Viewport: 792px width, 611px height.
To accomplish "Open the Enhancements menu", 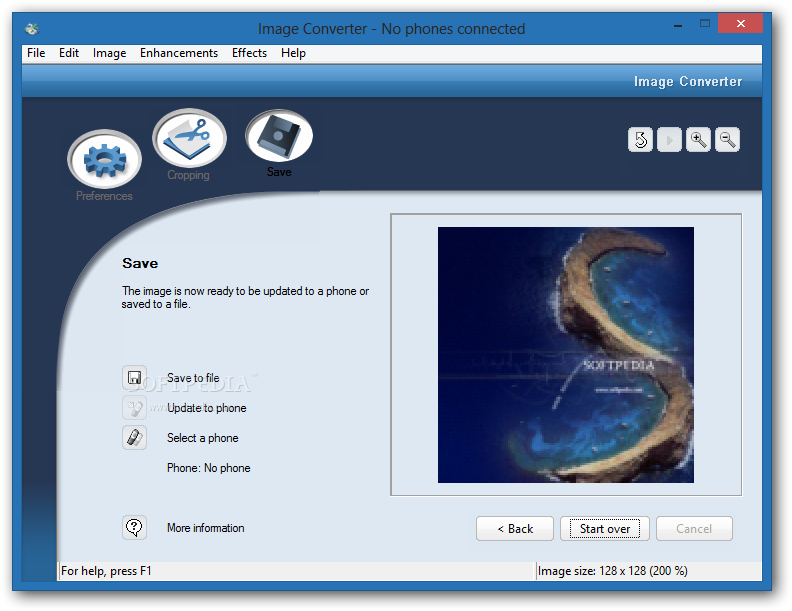I will point(179,53).
